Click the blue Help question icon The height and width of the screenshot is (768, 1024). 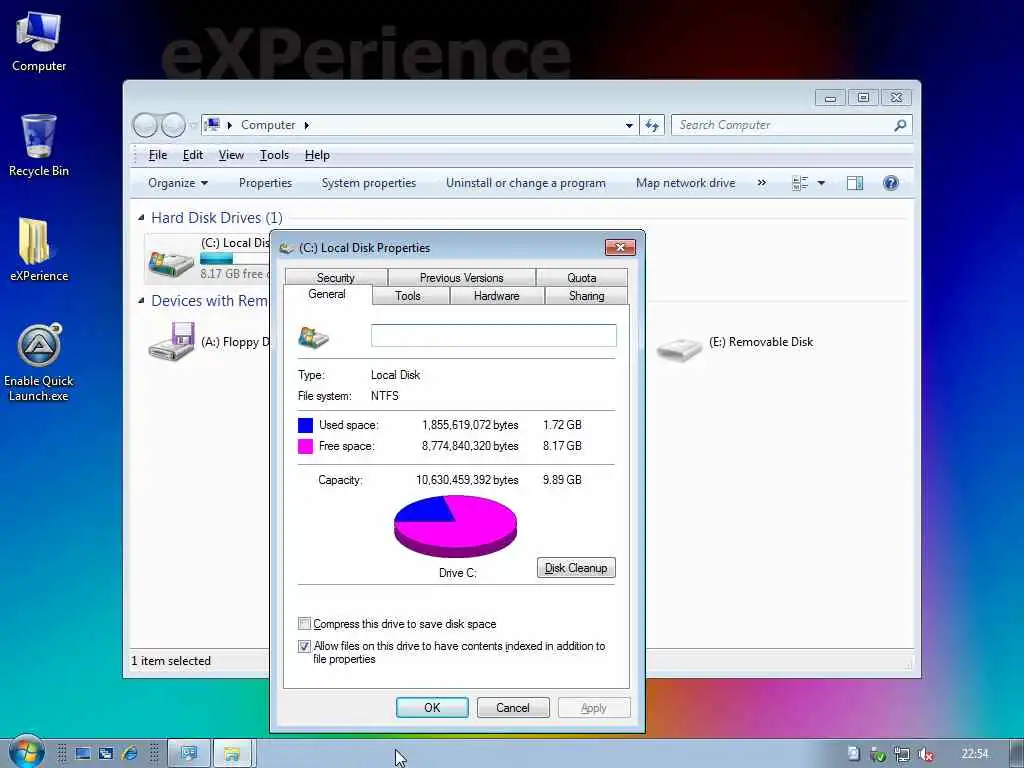tap(890, 183)
